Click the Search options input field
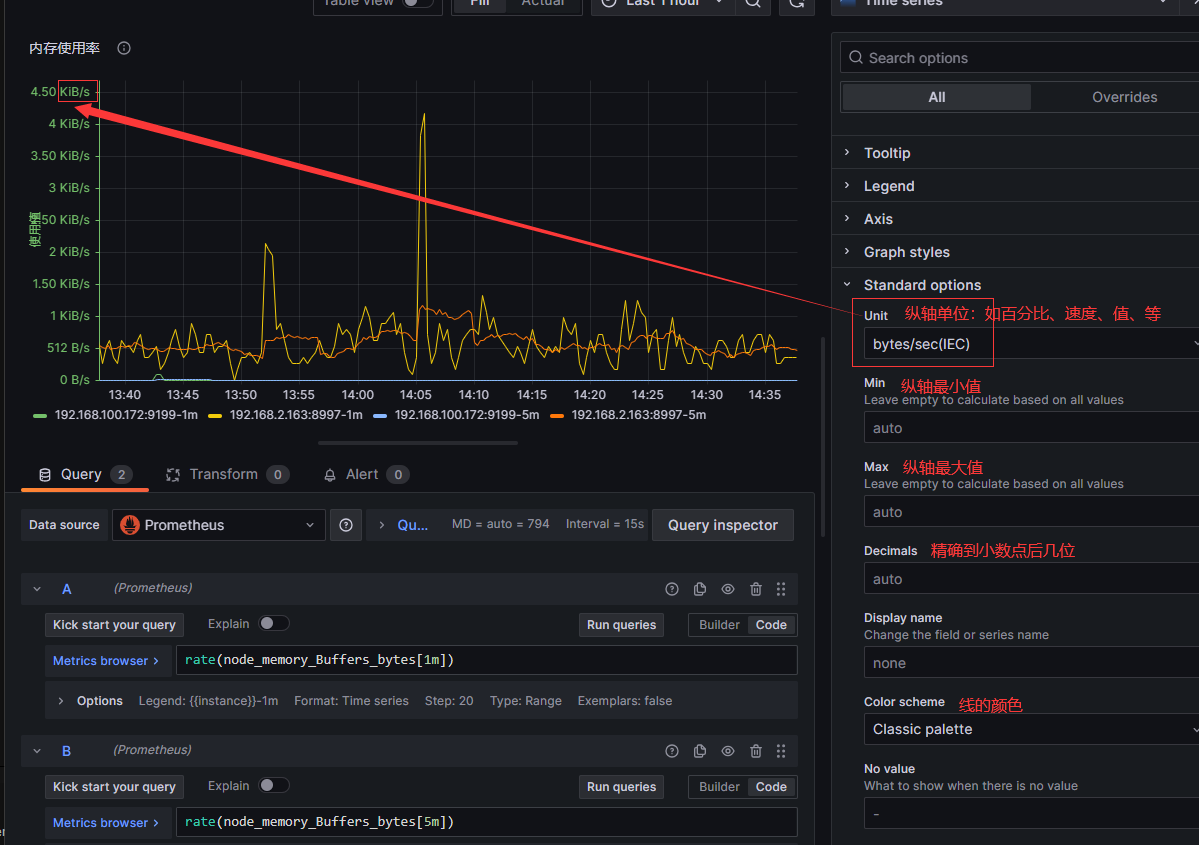This screenshot has width=1199, height=845. click(1020, 58)
